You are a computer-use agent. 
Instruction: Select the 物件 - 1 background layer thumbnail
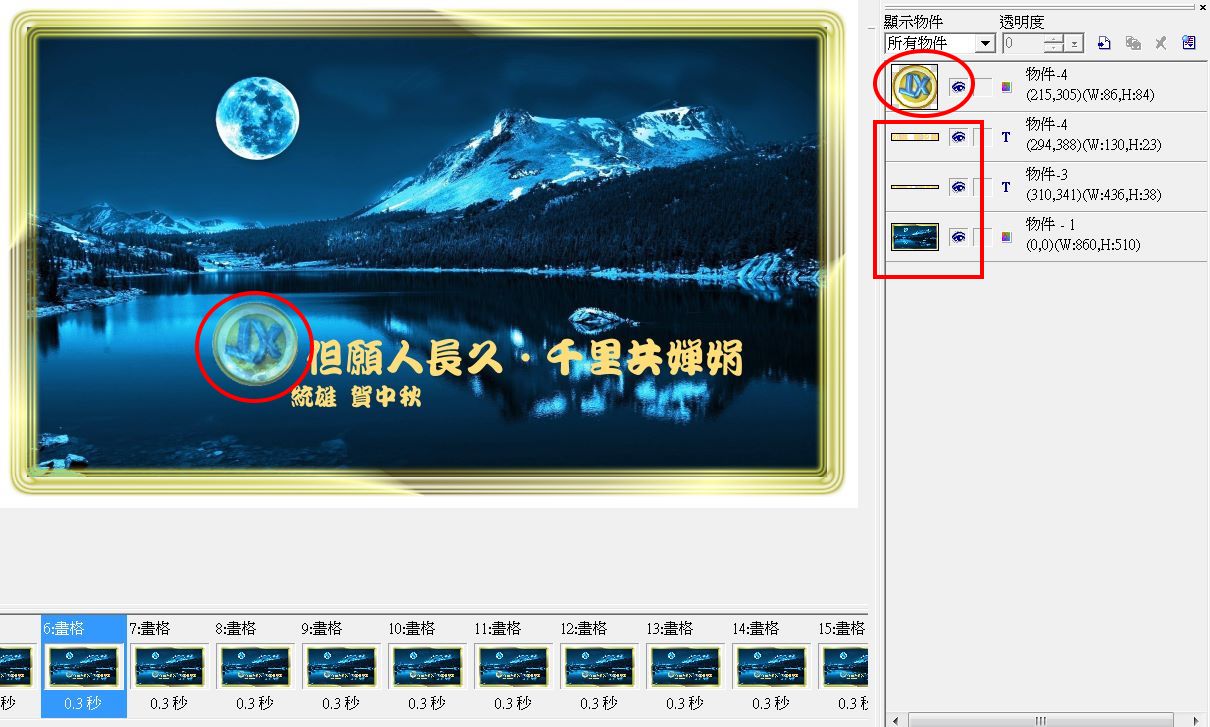pyautogui.click(x=915, y=237)
